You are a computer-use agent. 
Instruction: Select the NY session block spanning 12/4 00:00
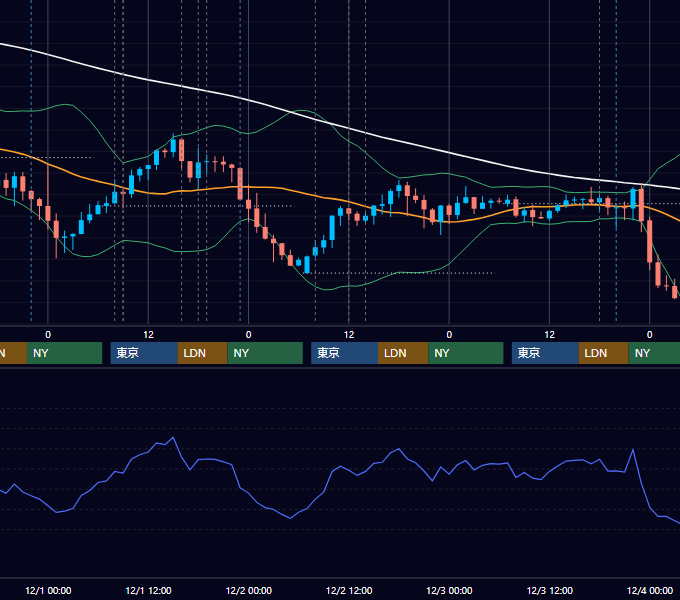(x=654, y=353)
